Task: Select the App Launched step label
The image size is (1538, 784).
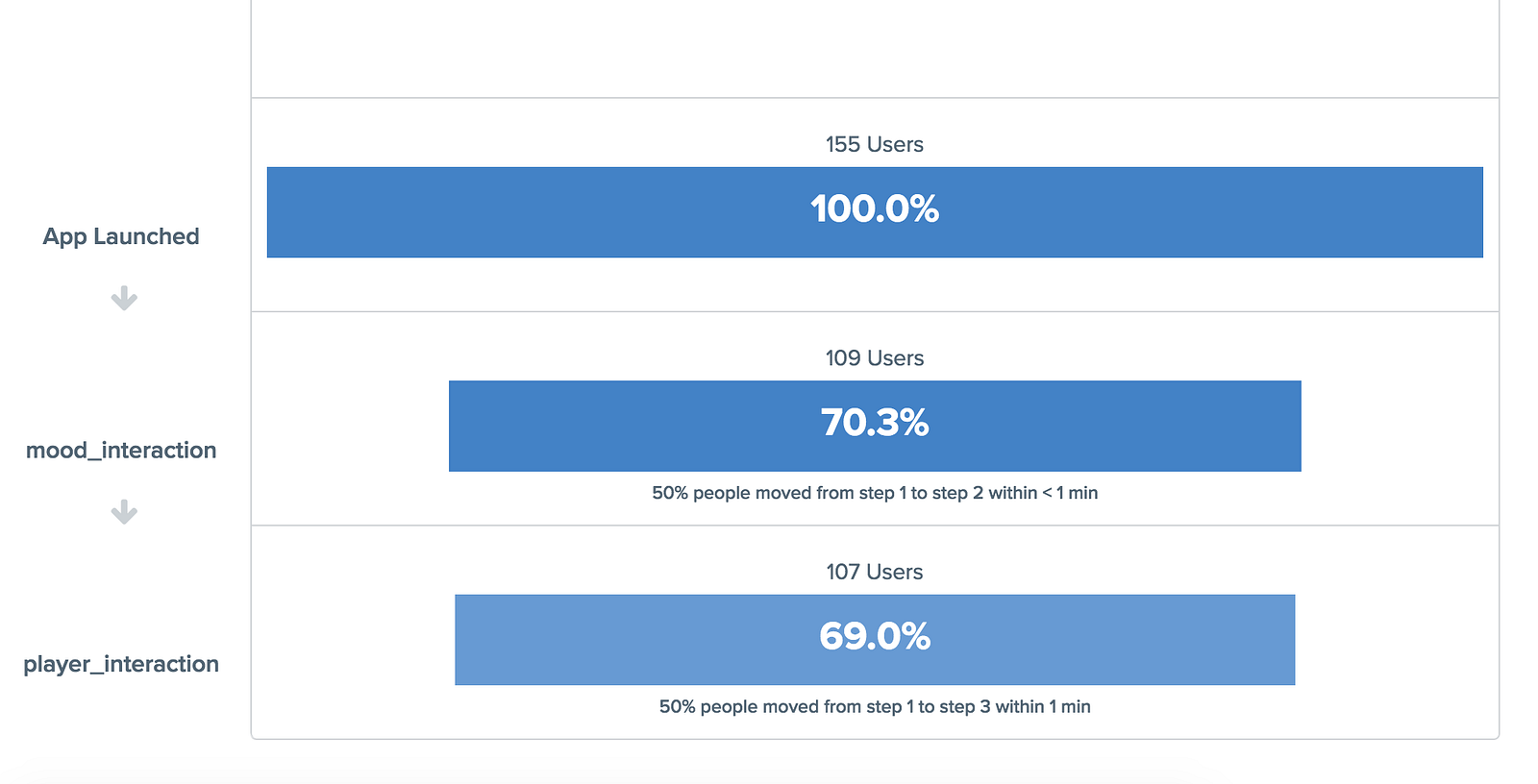Action: pyautogui.click(x=121, y=236)
